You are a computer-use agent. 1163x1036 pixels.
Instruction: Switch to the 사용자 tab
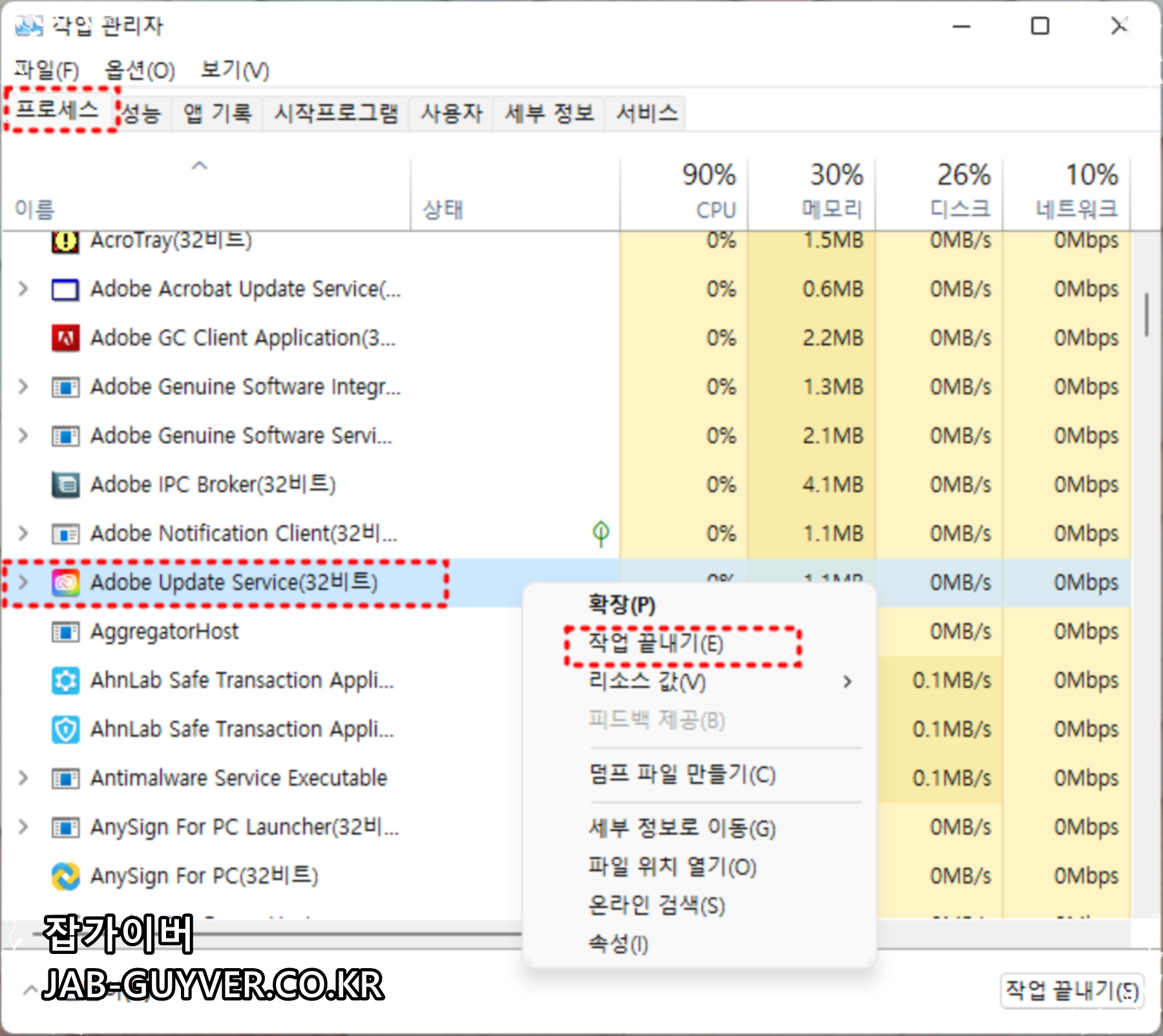(x=452, y=114)
